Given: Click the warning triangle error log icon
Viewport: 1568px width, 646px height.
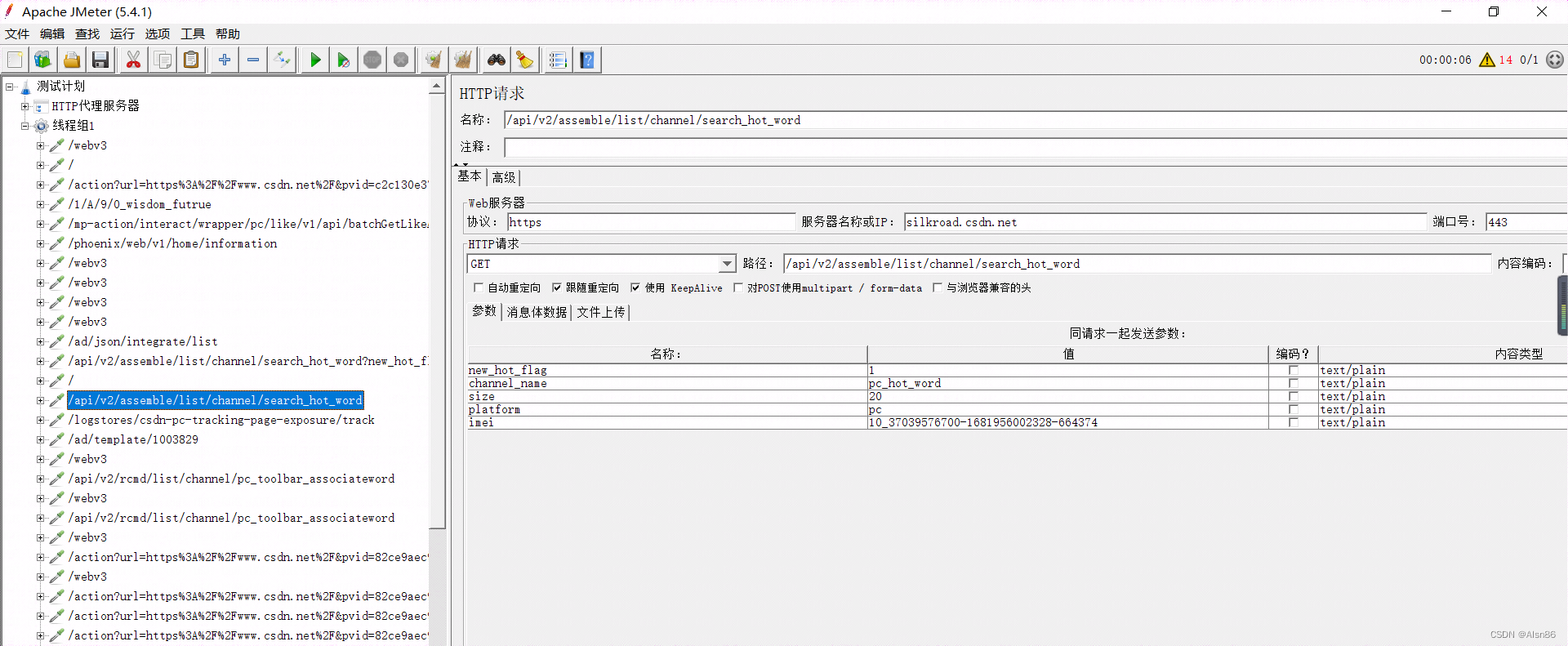Looking at the screenshot, I should (1487, 60).
